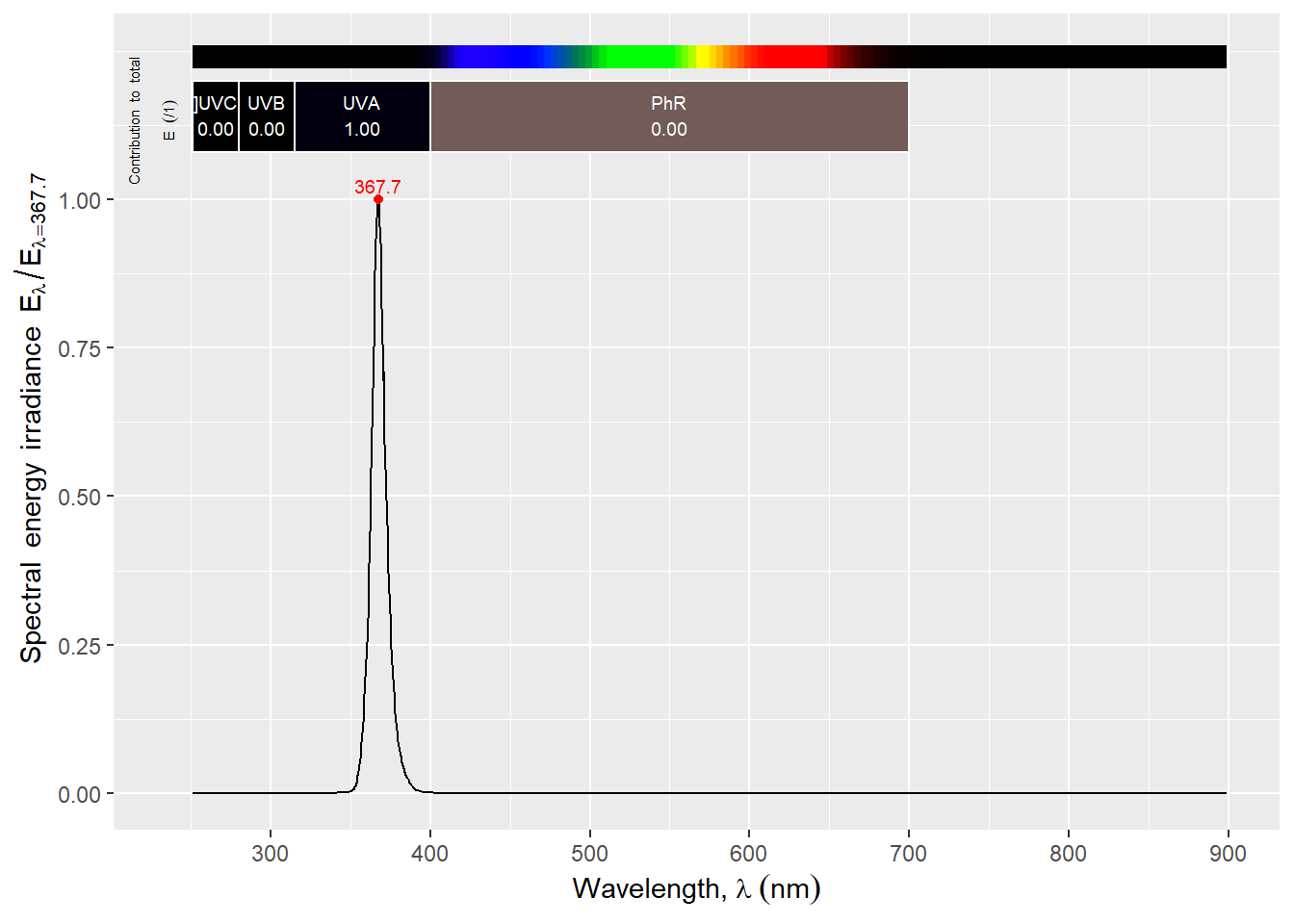Click the 1.00 y-axis tick label
Screen dimensions: 1294x924
tap(80, 200)
